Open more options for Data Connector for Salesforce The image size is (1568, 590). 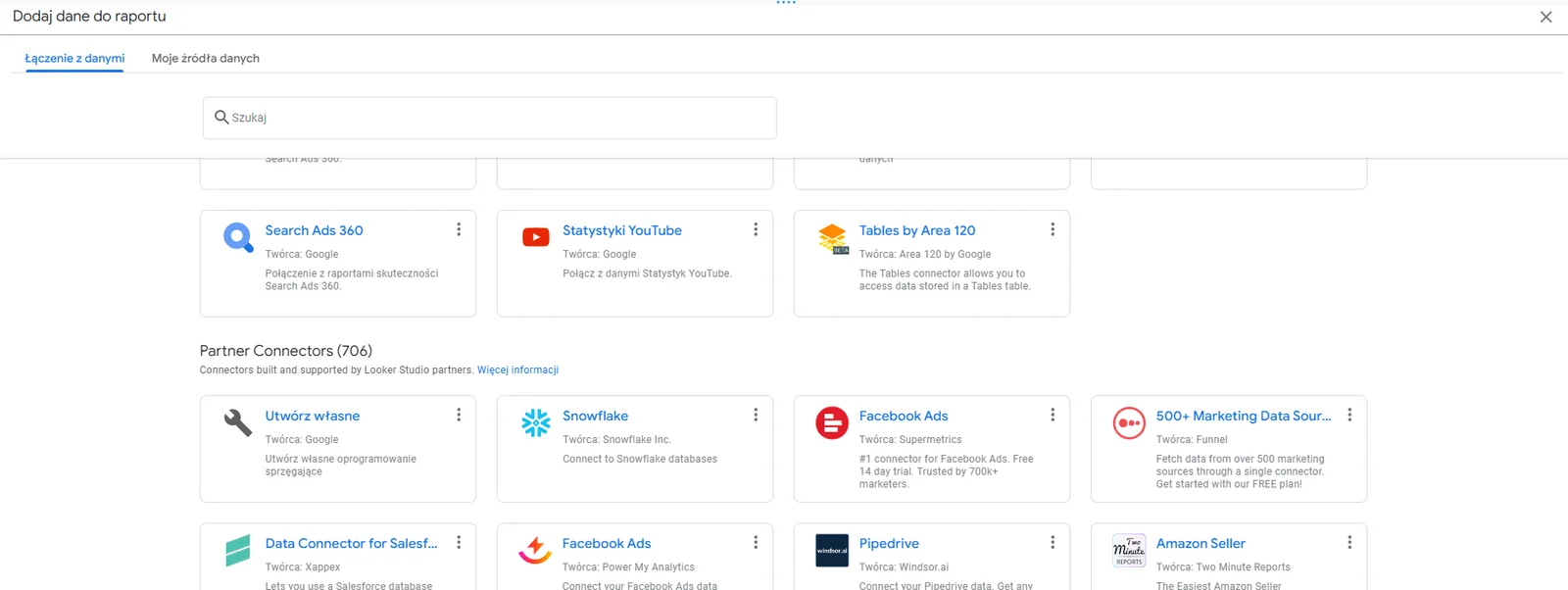(x=459, y=542)
